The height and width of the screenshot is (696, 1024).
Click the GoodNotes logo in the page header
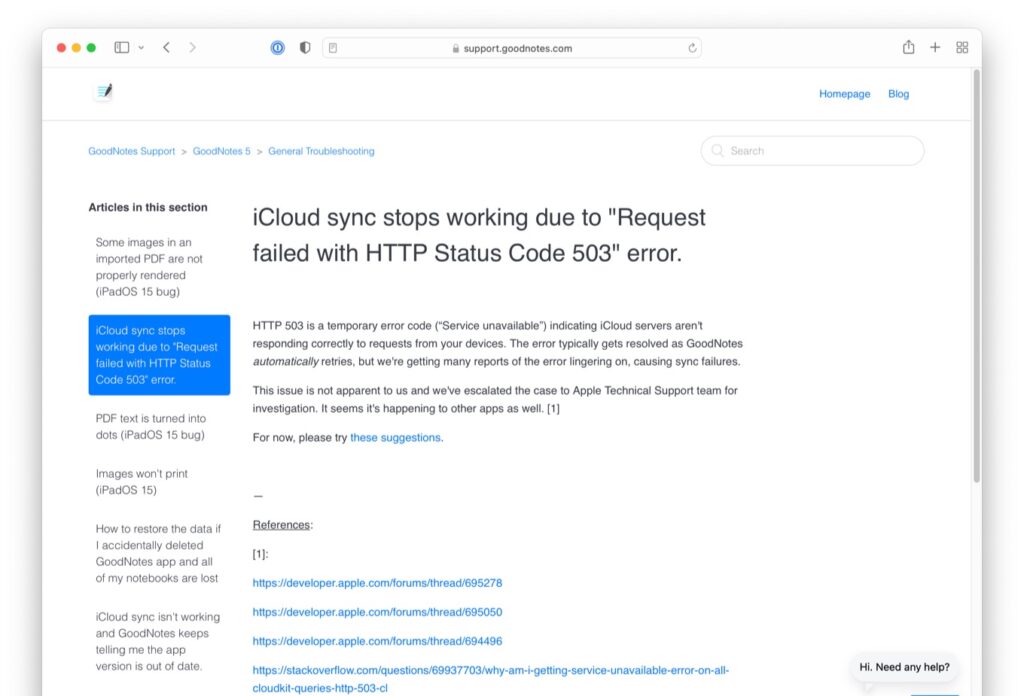click(x=103, y=91)
